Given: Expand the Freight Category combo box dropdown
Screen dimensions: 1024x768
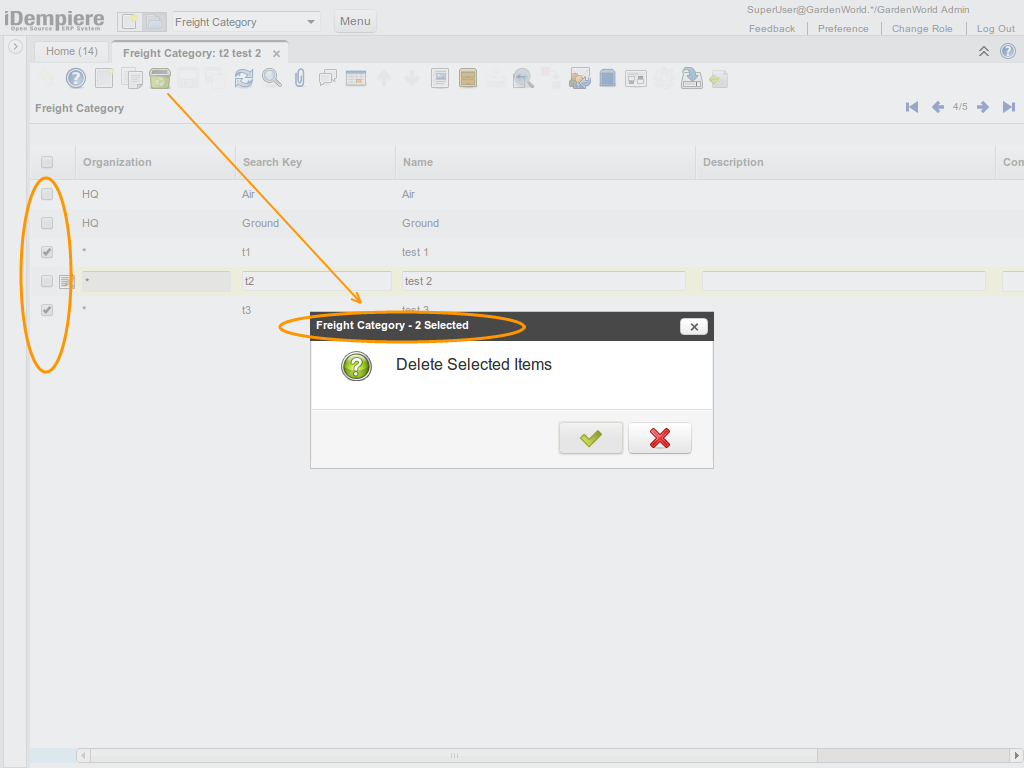Looking at the screenshot, I should click(x=311, y=22).
